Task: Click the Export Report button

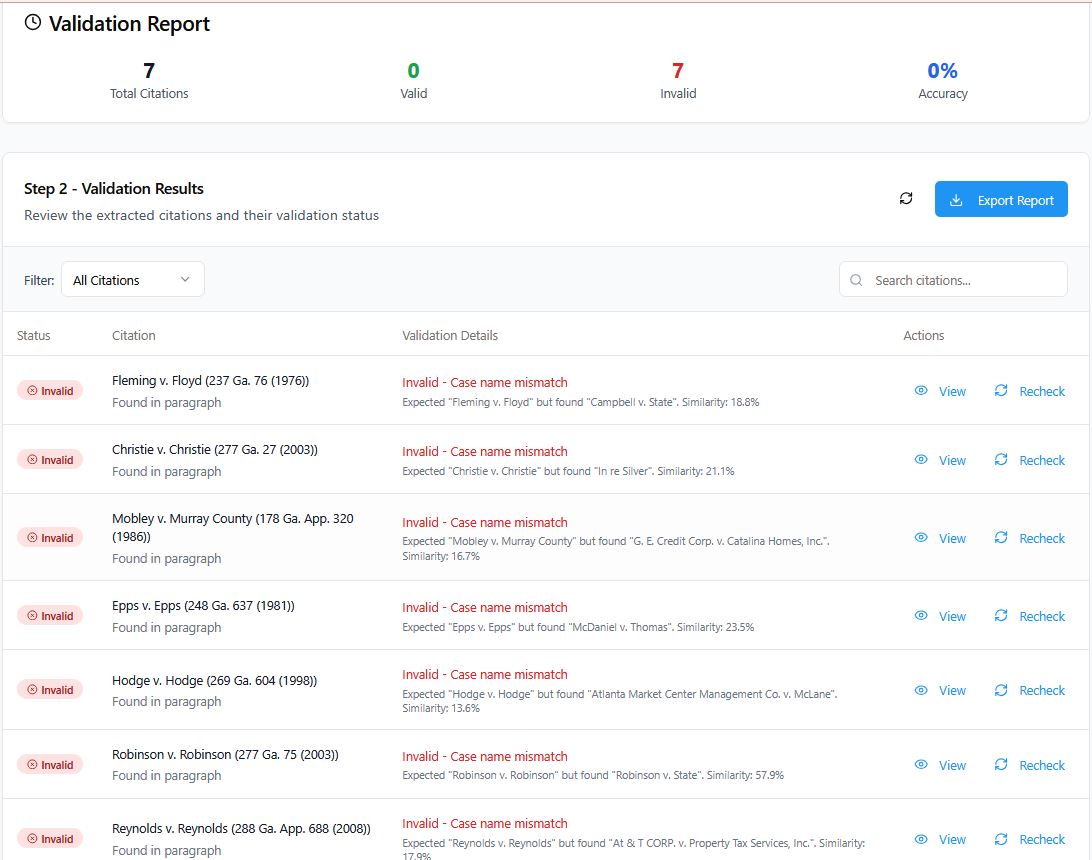Action: [x=1001, y=200]
